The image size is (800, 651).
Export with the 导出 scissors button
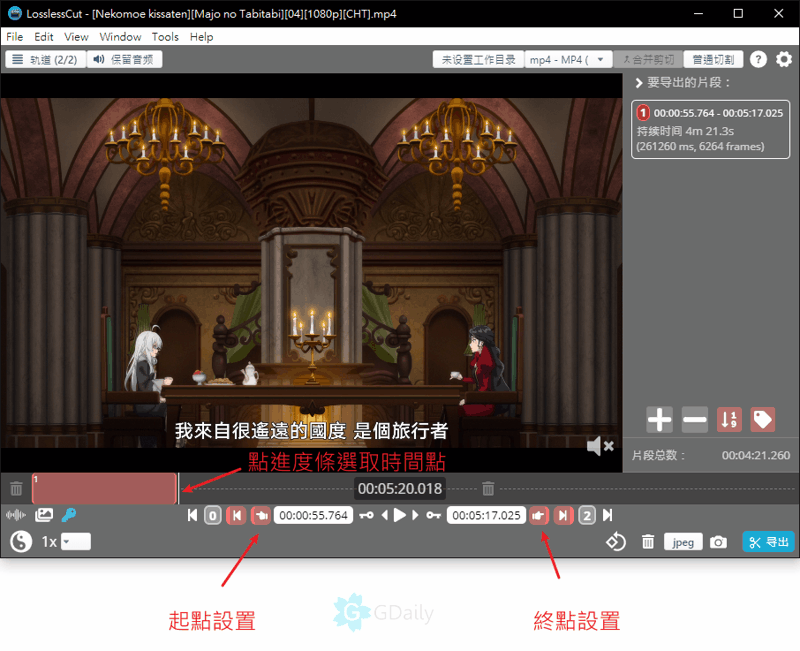click(x=768, y=542)
